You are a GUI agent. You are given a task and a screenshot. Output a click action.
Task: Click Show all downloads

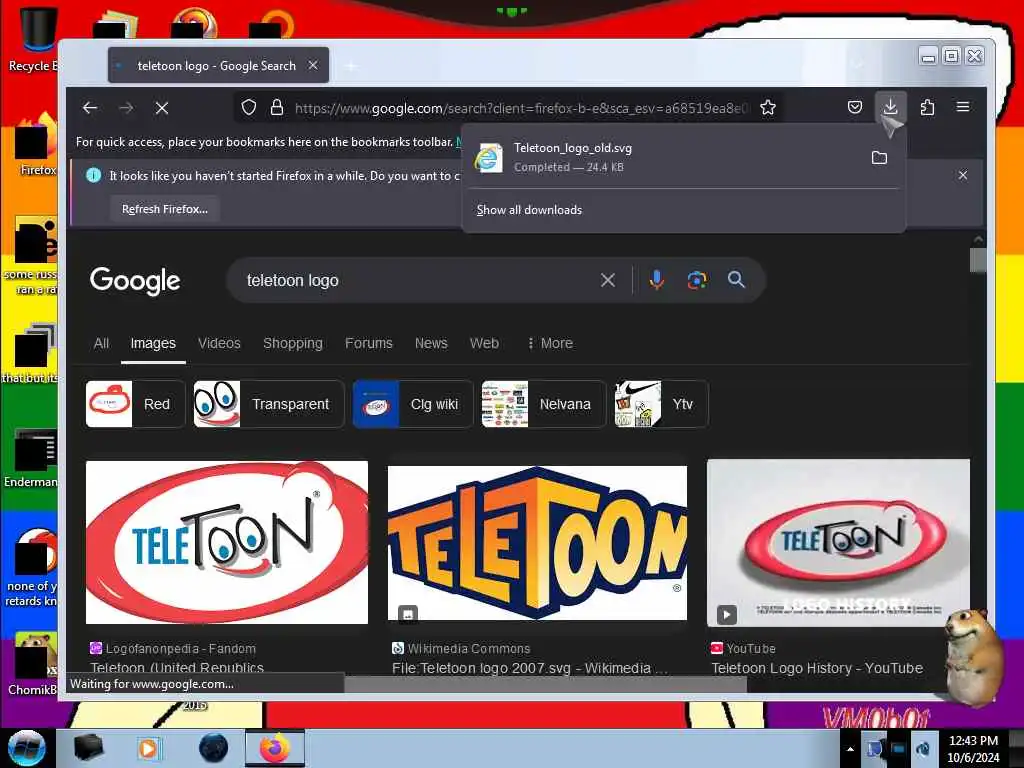pos(529,210)
